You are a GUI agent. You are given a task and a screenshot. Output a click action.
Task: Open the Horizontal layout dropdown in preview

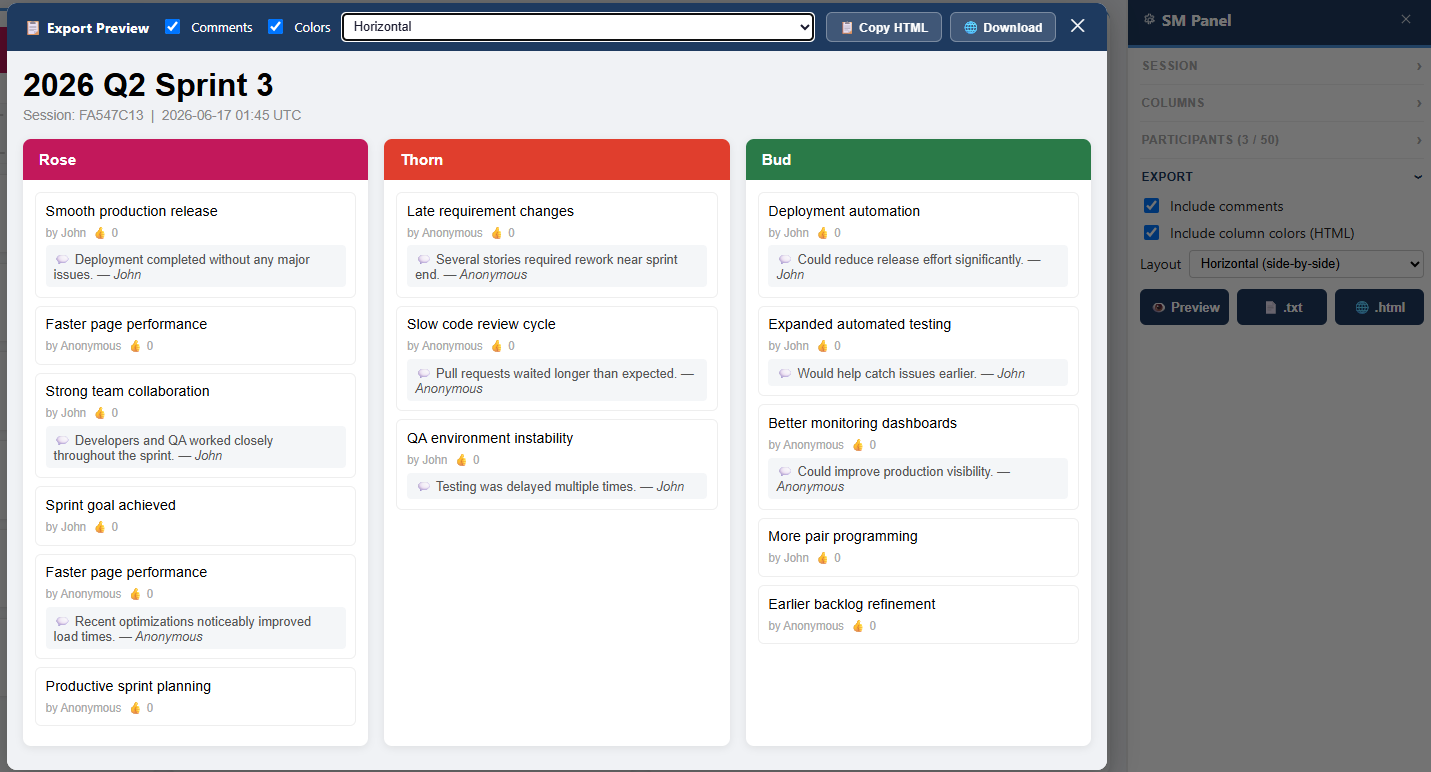point(578,27)
